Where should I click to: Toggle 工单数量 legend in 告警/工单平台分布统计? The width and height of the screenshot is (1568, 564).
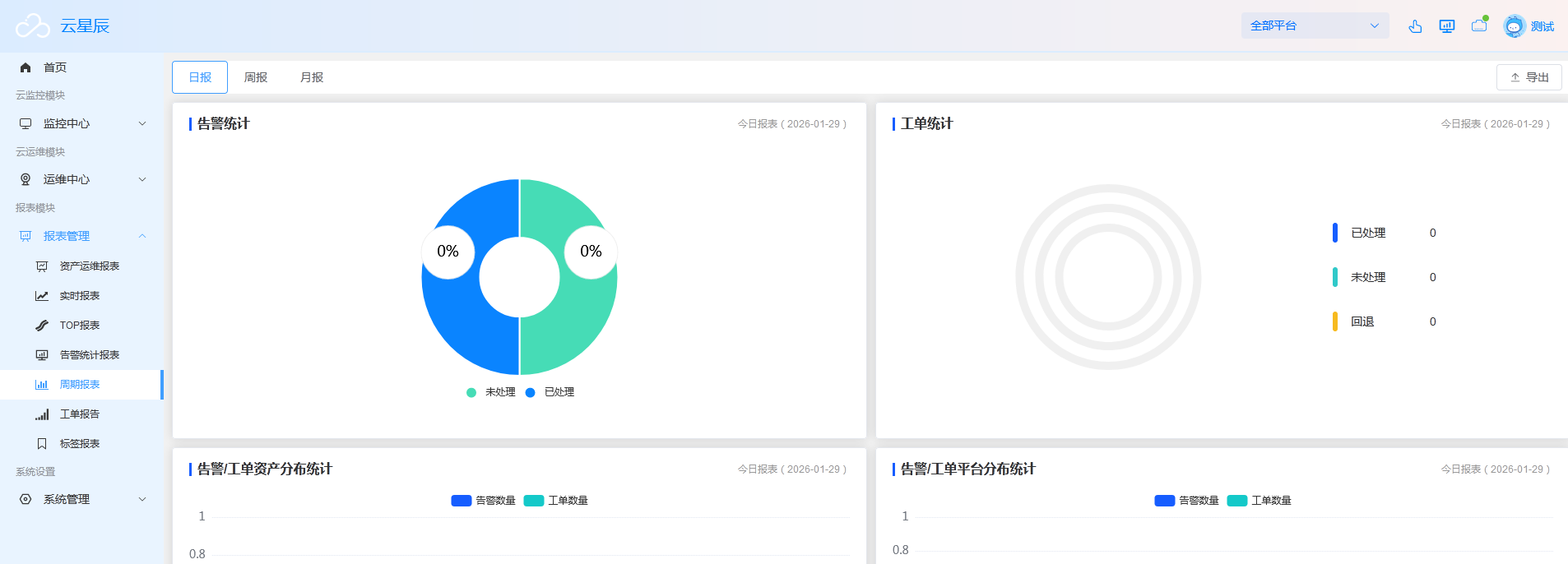pos(1260,501)
